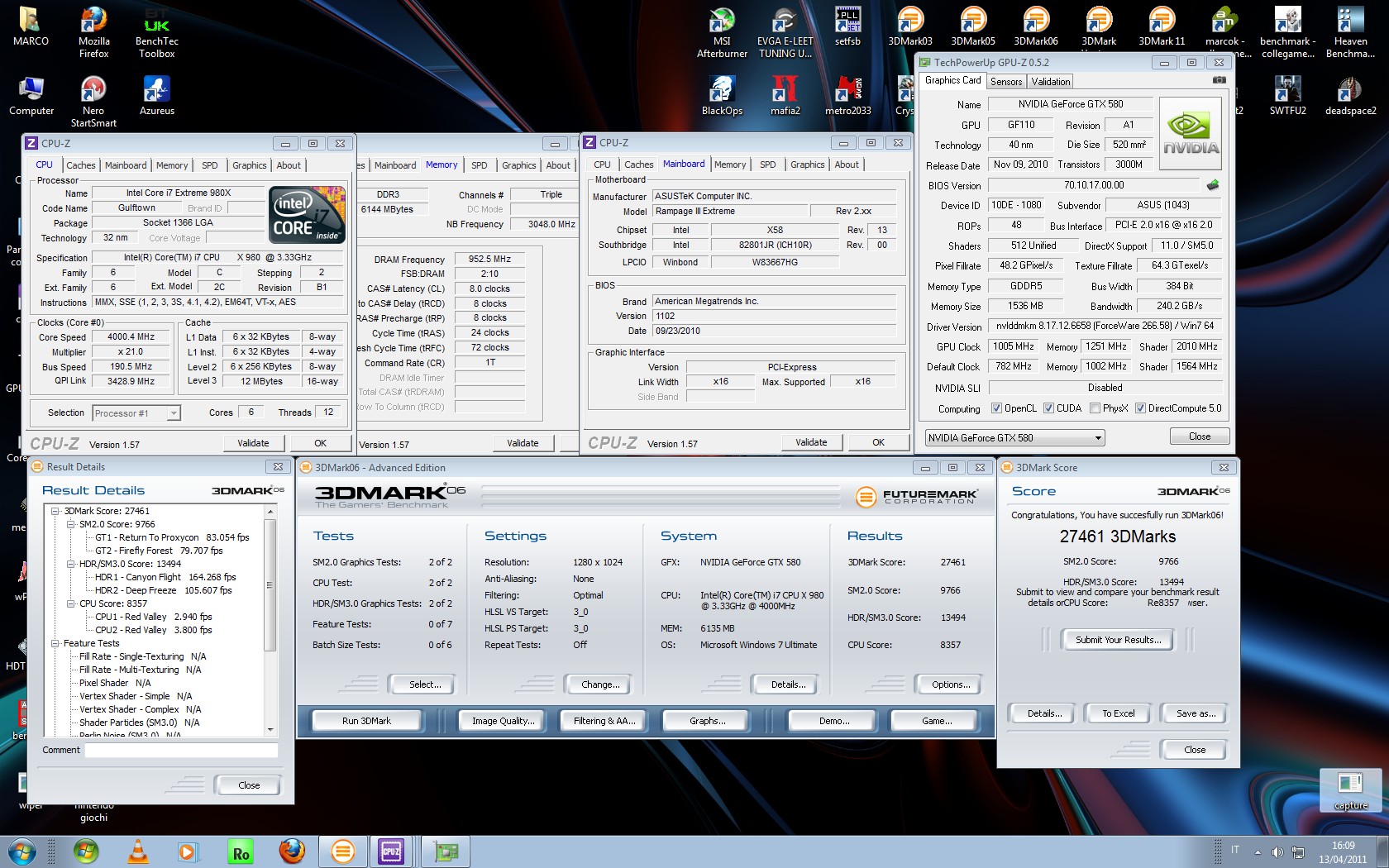
Task: Open the Caches tab in the left CPU-Z window
Action: pos(81,165)
